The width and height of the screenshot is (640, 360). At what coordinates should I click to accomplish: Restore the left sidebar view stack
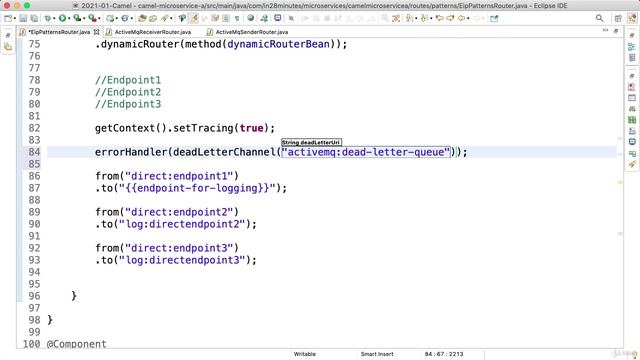(x=8, y=36)
